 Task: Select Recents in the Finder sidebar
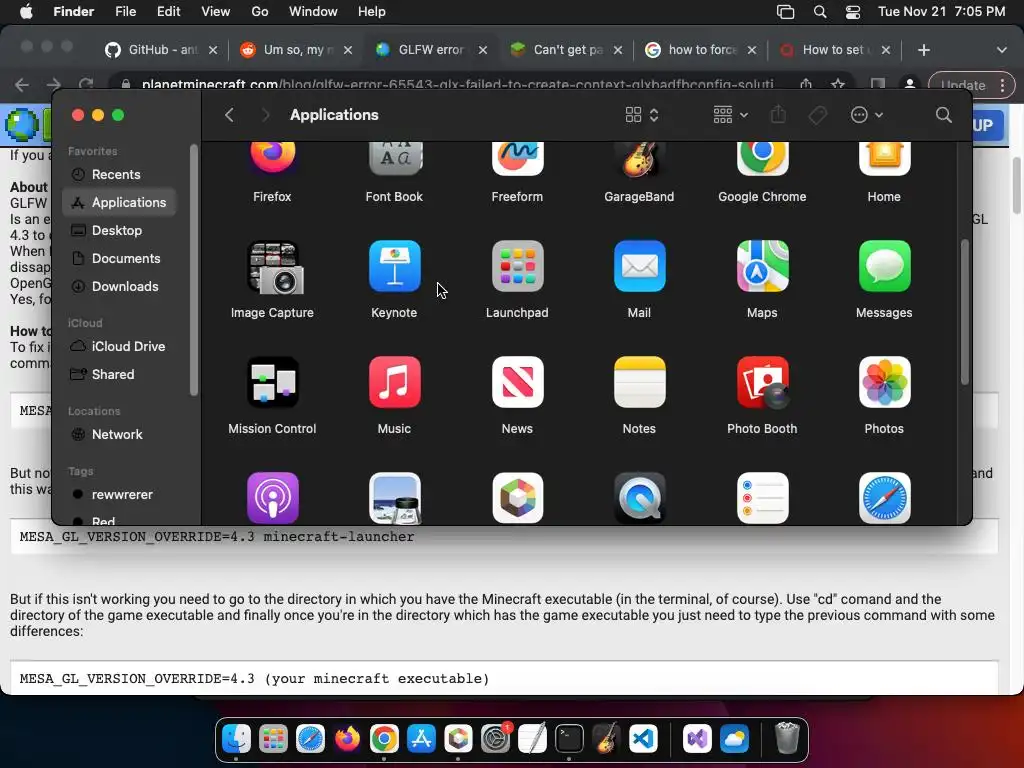click(119, 174)
